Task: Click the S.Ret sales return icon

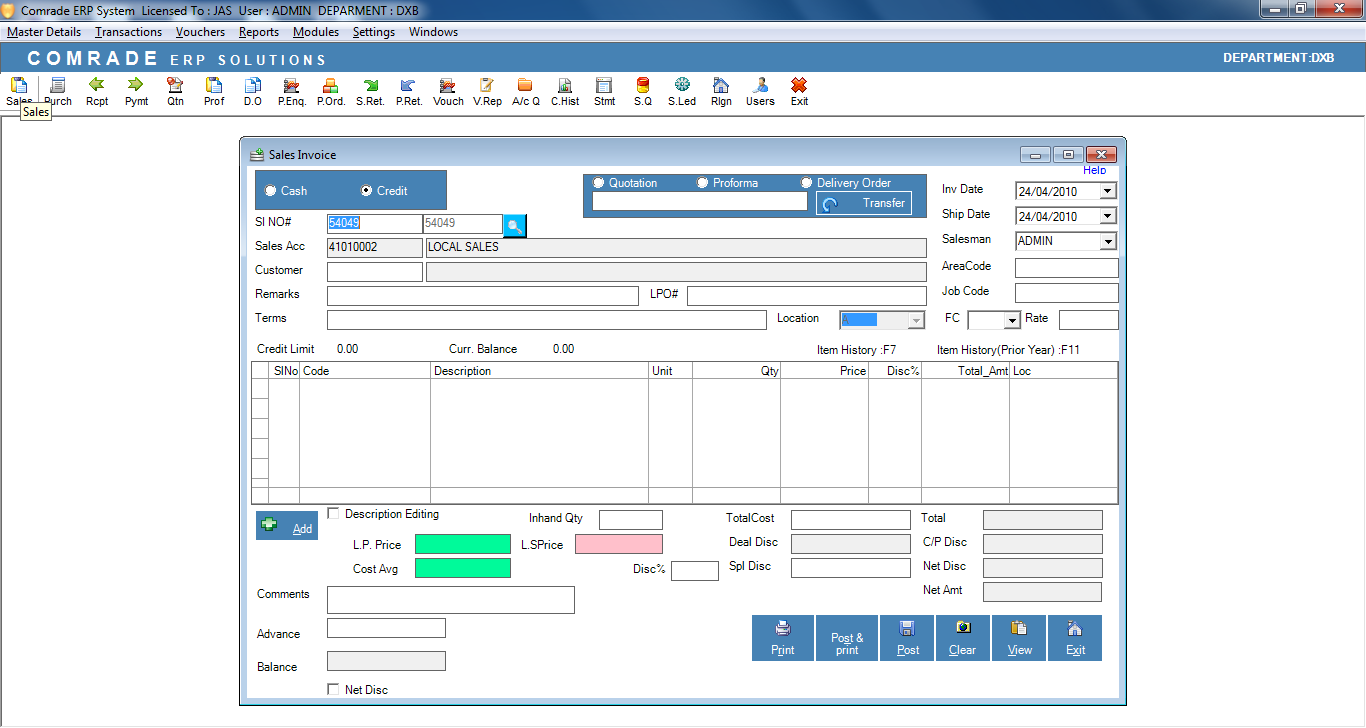Action: 369,92
